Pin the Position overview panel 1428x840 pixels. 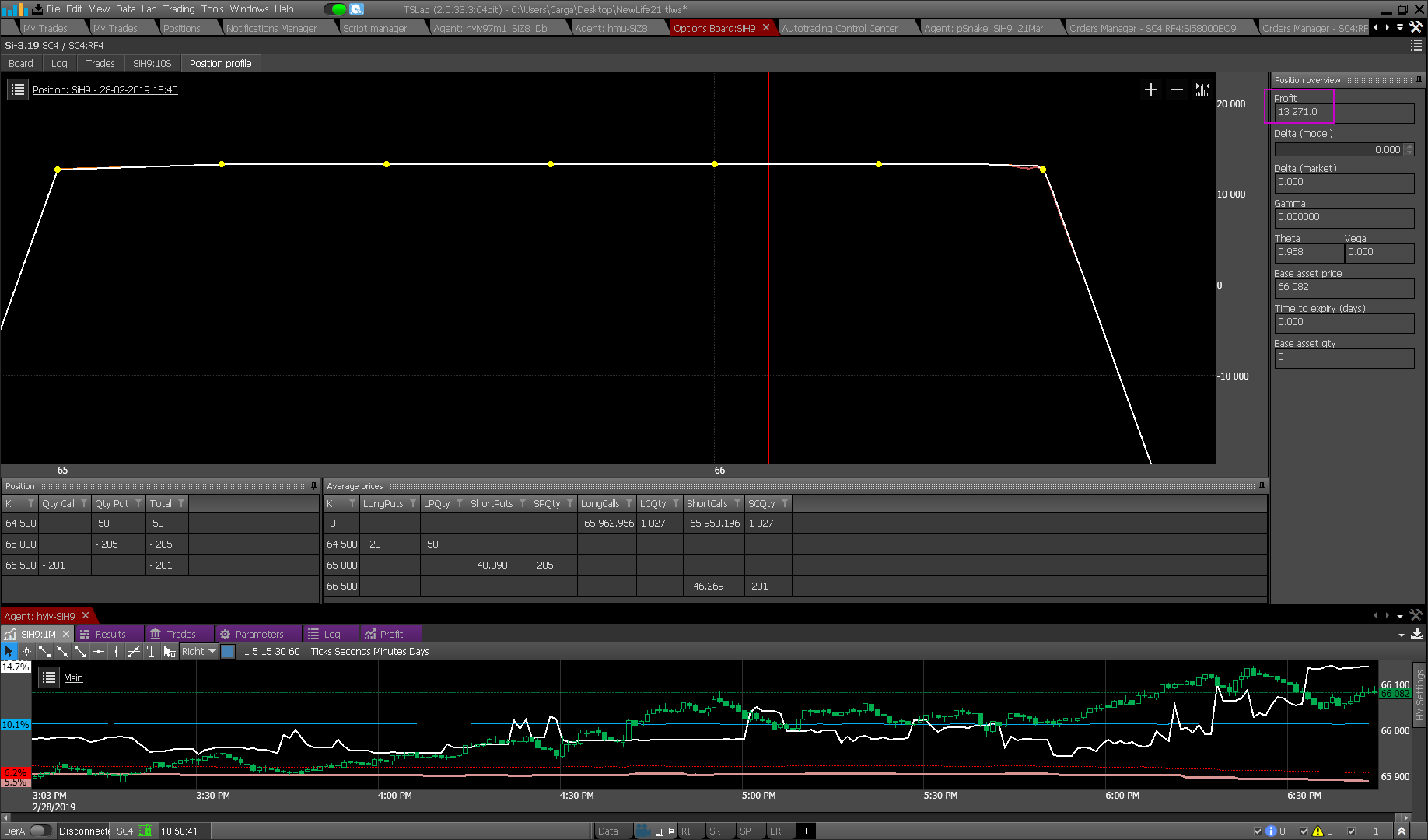(x=1419, y=80)
